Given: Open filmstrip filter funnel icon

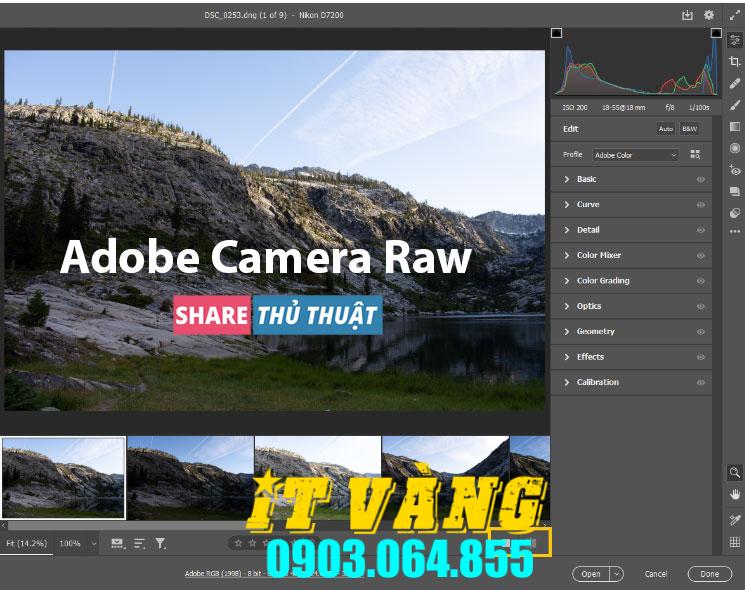Looking at the screenshot, I should (x=161, y=543).
